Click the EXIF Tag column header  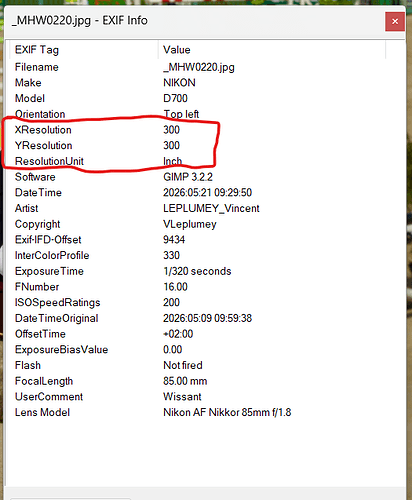84,50
